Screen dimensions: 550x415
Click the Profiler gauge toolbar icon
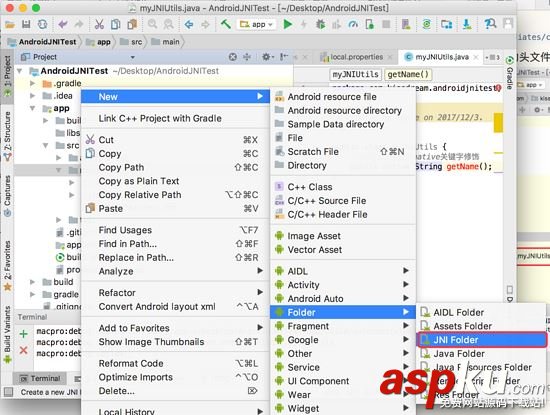(353, 24)
